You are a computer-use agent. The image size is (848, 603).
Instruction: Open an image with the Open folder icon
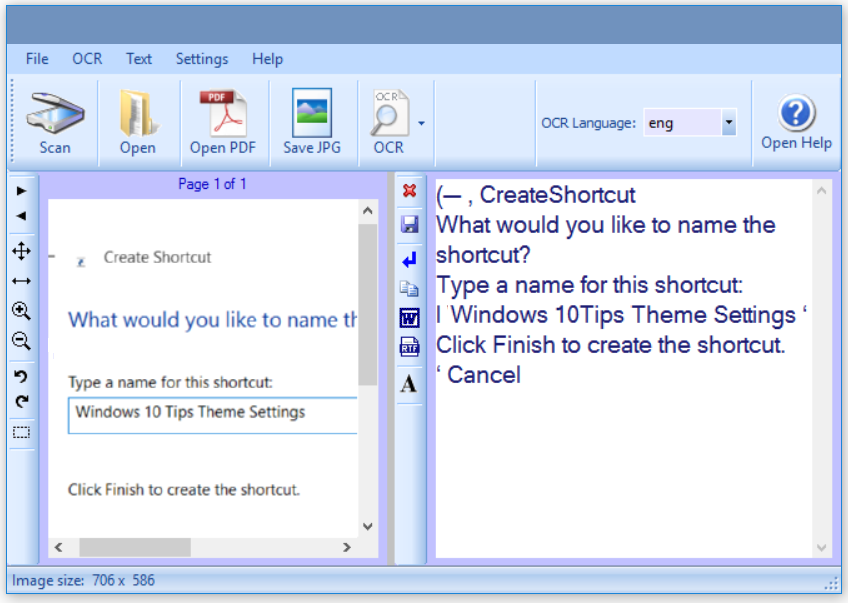[x=138, y=113]
